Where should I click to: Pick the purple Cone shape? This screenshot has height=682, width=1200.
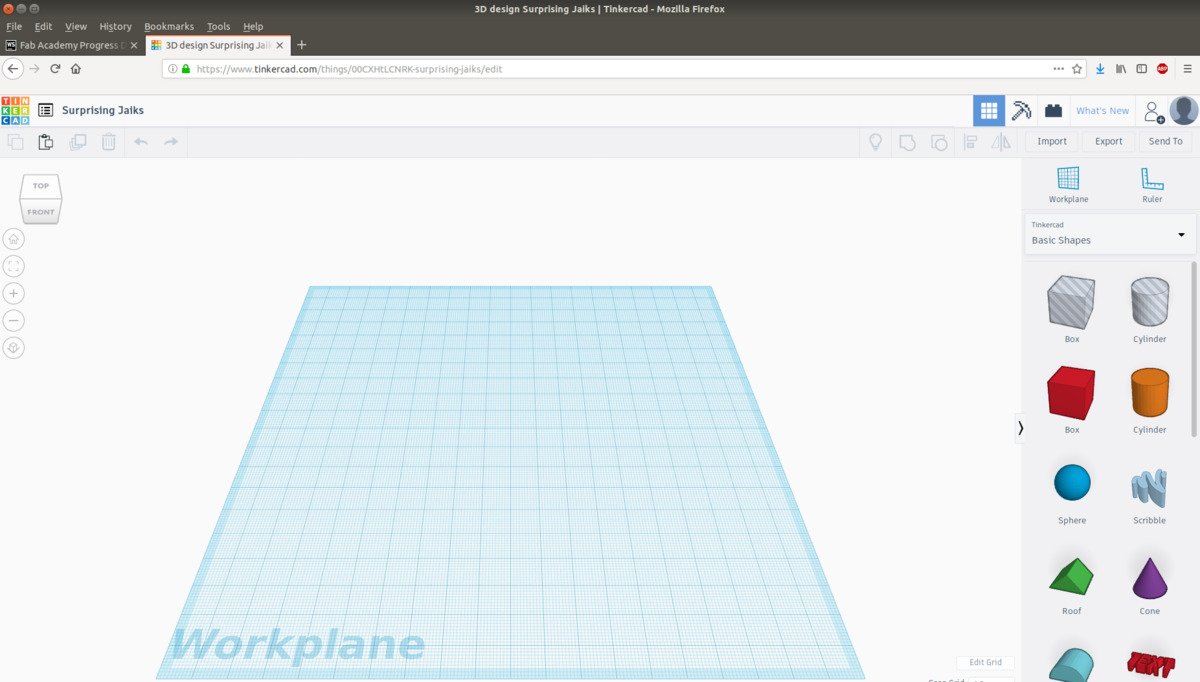click(1149, 577)
